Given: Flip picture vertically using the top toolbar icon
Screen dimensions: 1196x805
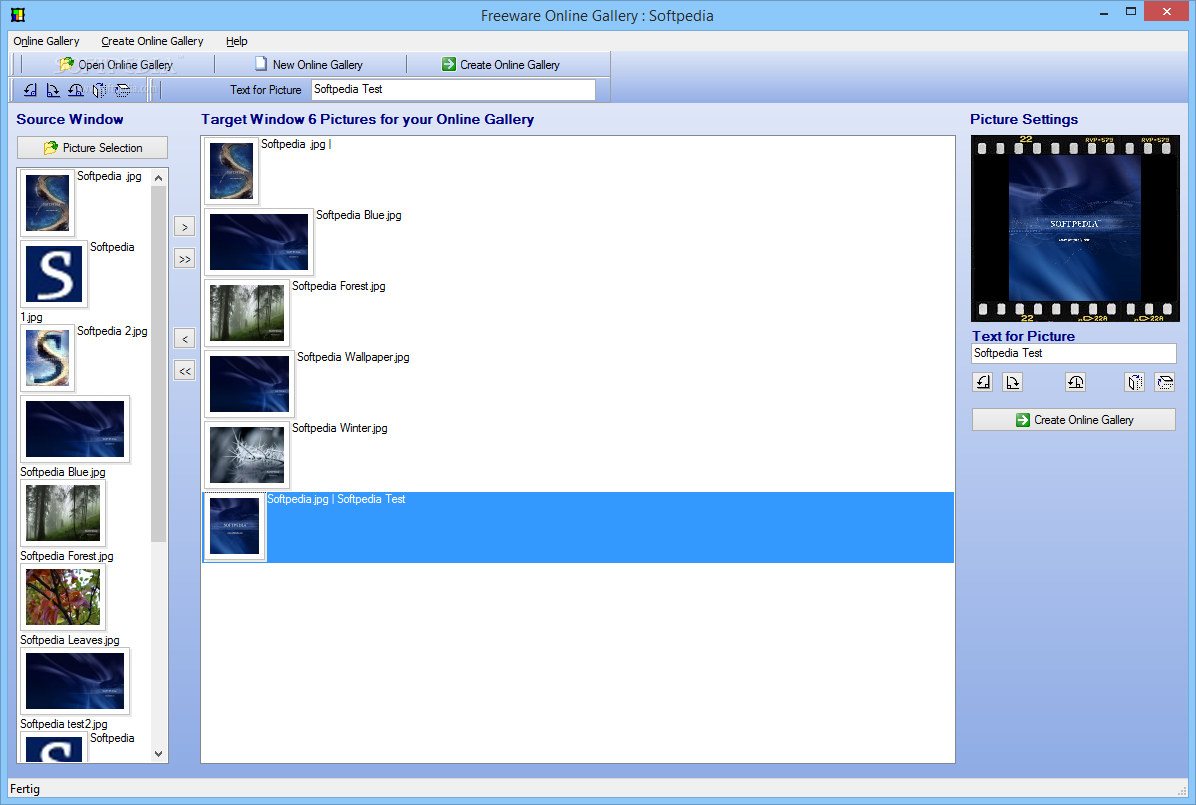Looking at the screenshot, I should pyautogui.click(x=122, y=90).
